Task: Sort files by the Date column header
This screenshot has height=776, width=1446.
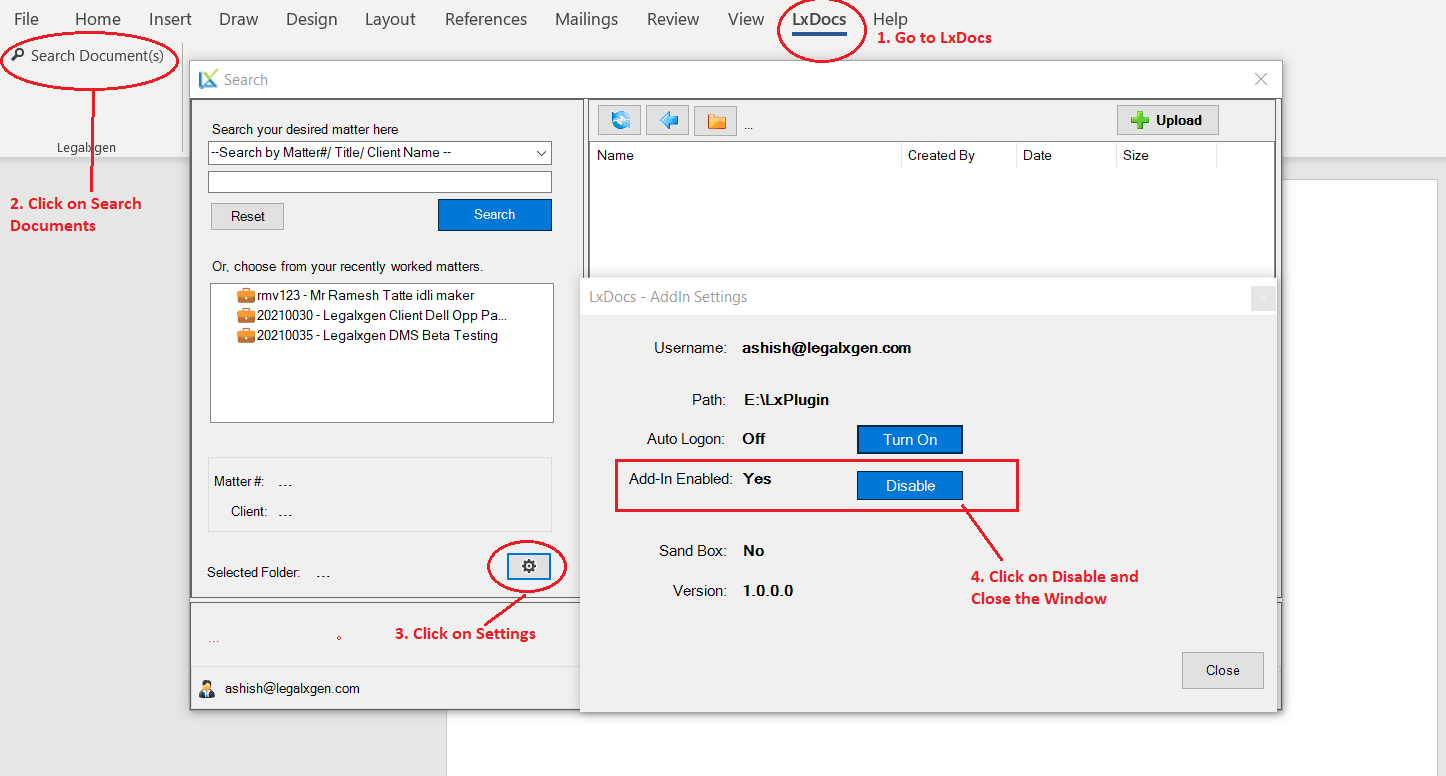Action: click(x=1037, y=156)
